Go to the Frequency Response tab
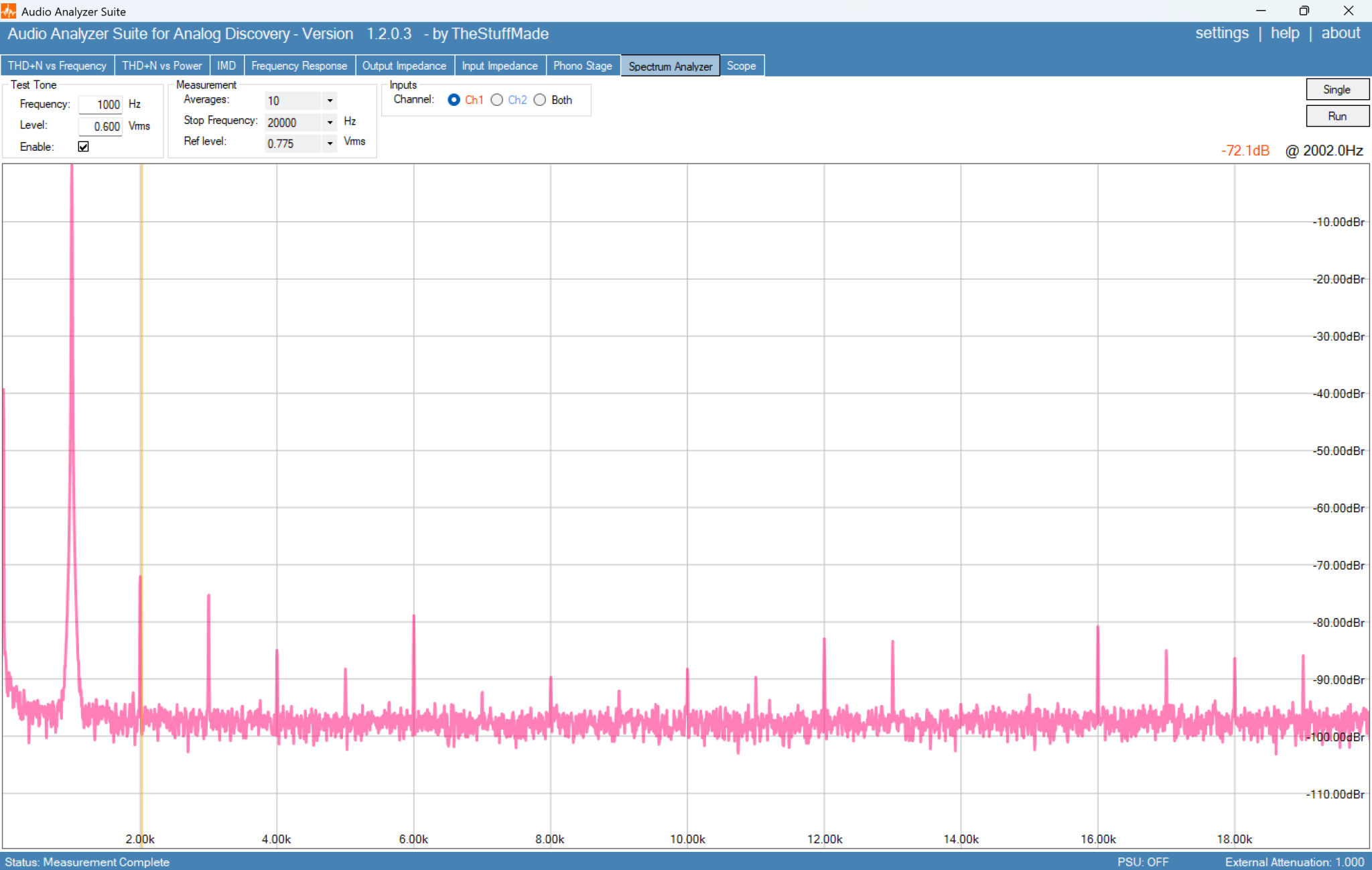This screenshot has width=1372, height=870. (x=299, y=66)
